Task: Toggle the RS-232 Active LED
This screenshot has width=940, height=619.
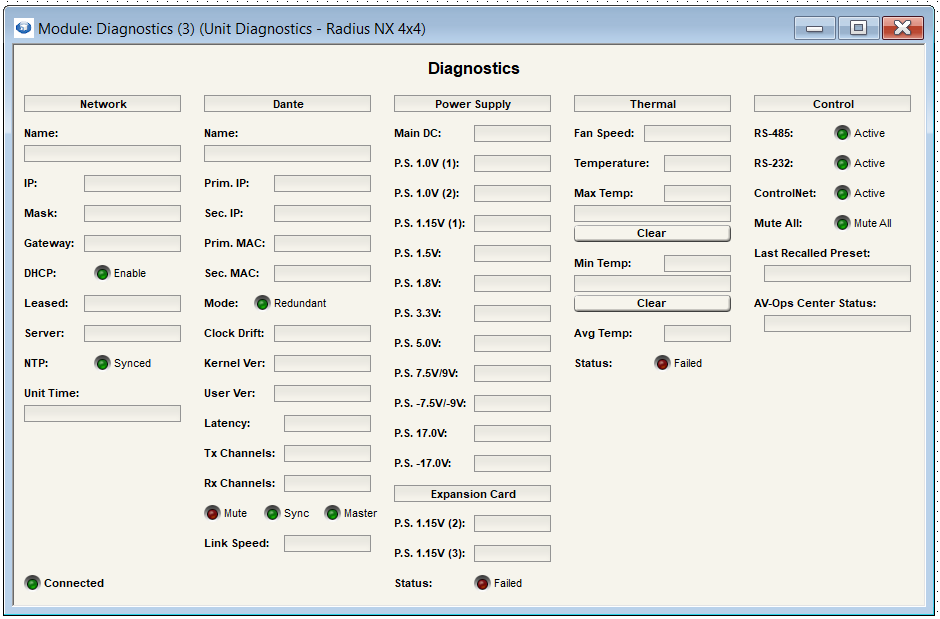Action: (x=842, y=163)
